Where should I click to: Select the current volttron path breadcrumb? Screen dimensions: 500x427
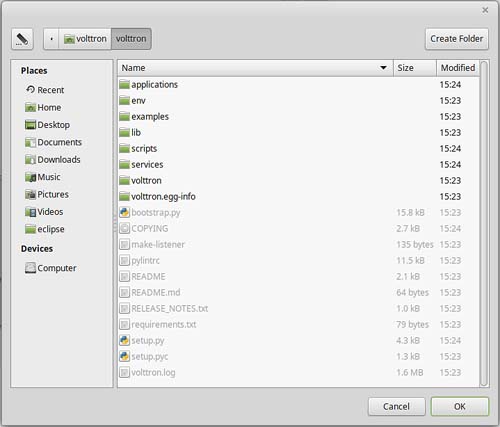[131, 39]
